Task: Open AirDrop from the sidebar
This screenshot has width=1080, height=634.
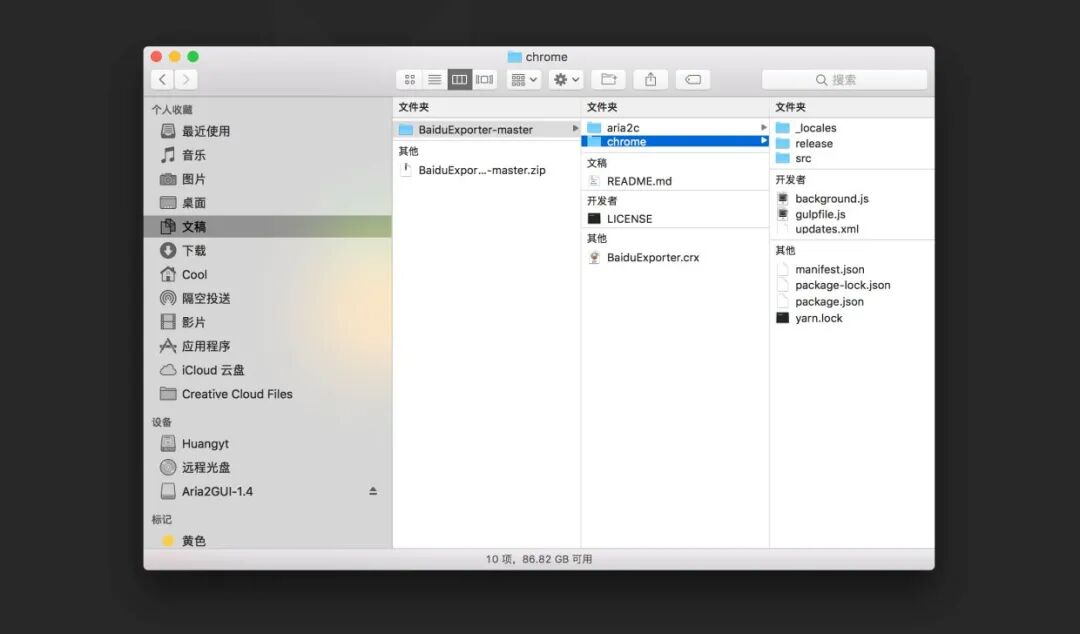Action: point(204,298)
